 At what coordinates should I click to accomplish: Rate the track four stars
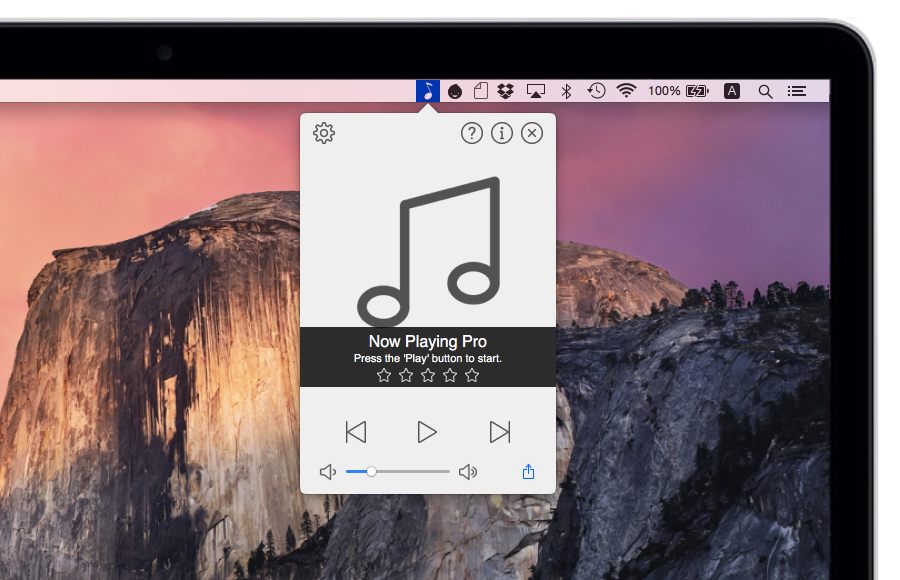click(450, 376)
